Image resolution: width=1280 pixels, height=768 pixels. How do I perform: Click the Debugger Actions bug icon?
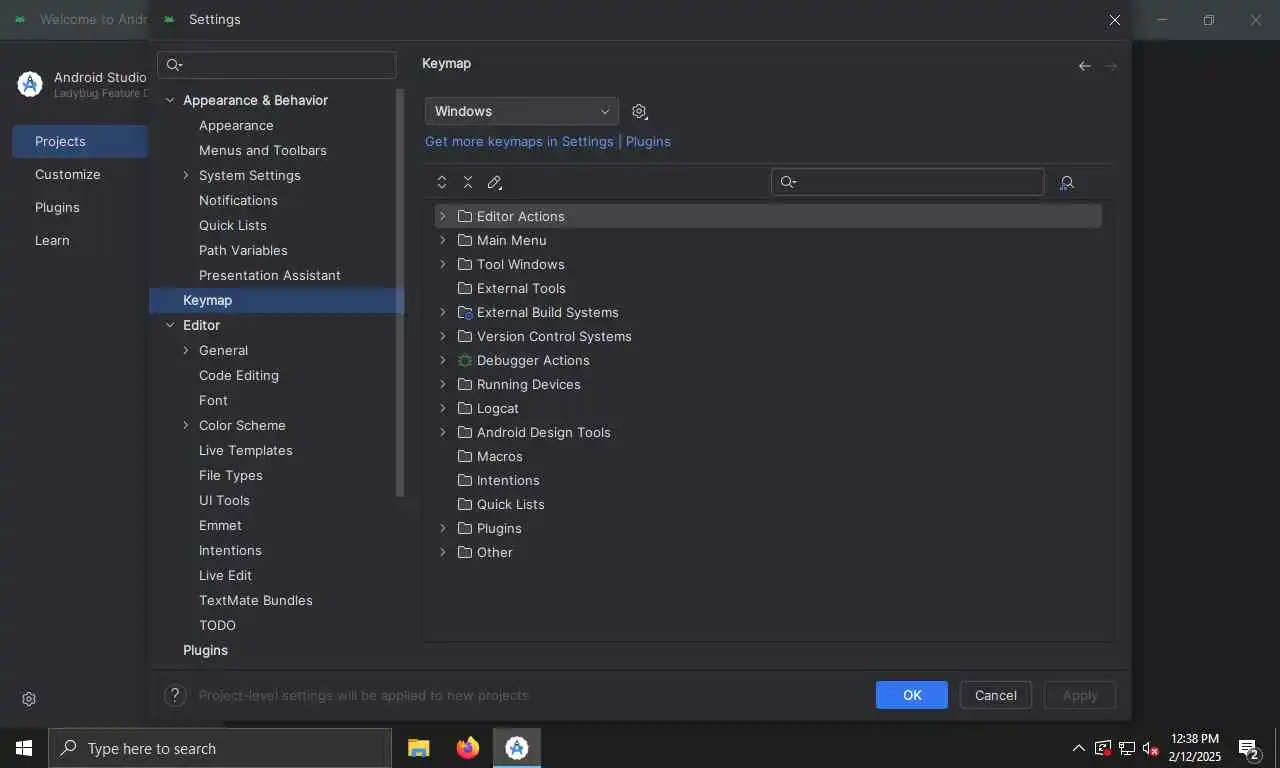click(465, 360)
